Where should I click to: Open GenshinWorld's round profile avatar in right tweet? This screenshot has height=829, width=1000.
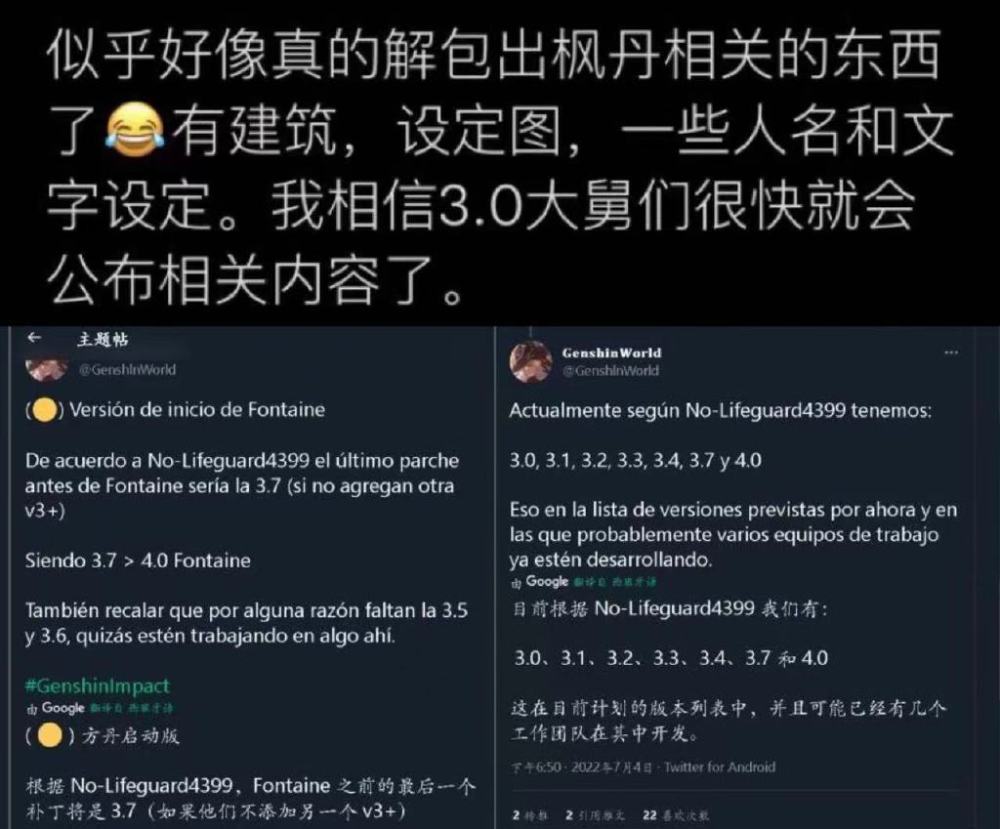click(531, 362)
